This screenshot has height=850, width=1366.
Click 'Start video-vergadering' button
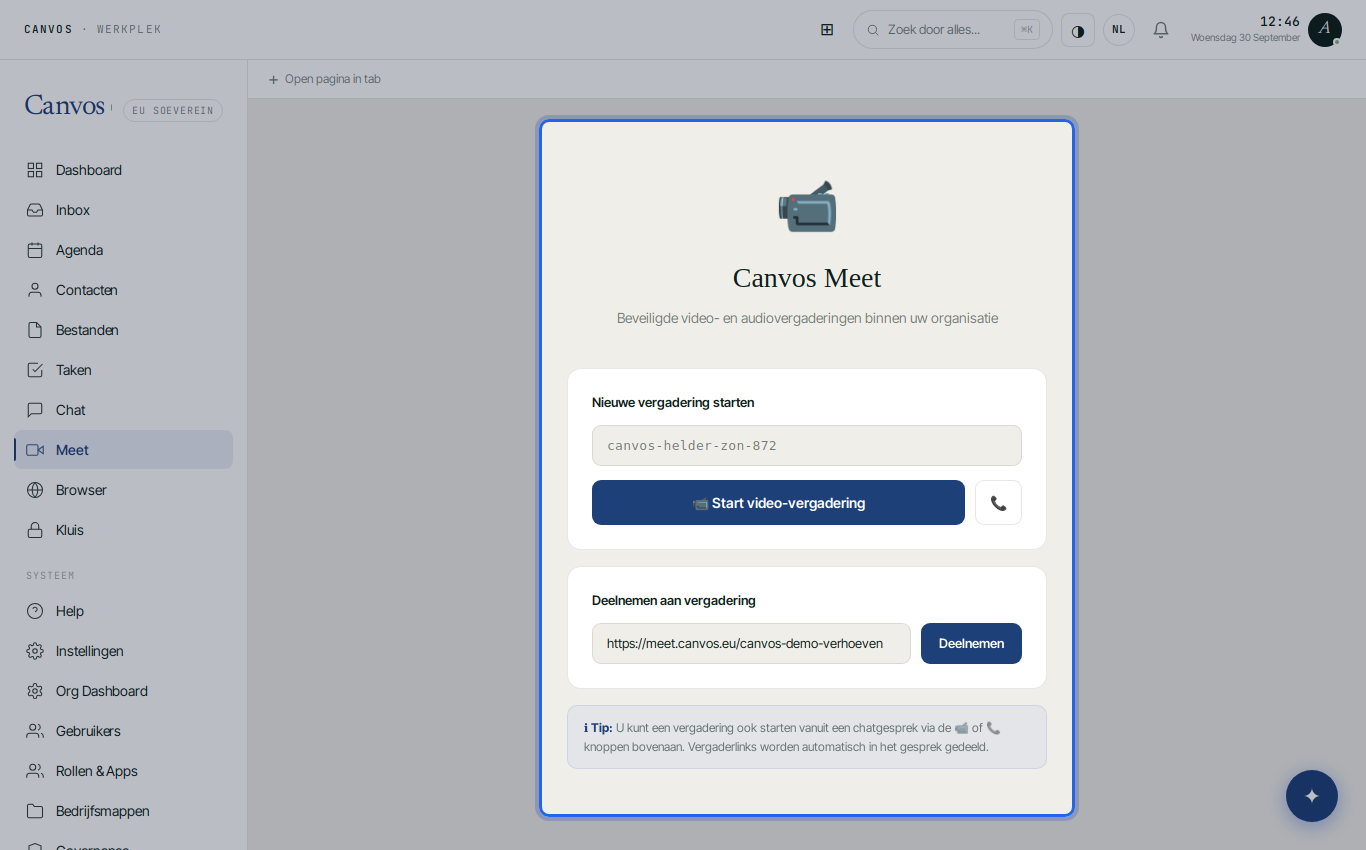click(x=778, y=503)
